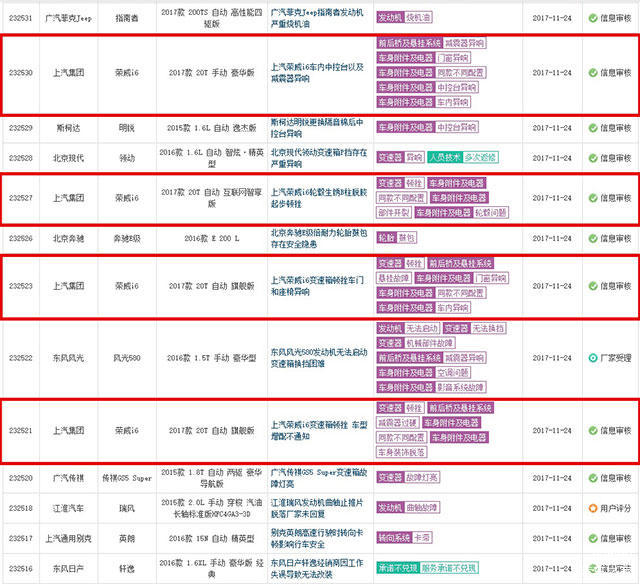Click the green check icon in row 232531
This screenshot has height=584, width=640.
[593, 18]
